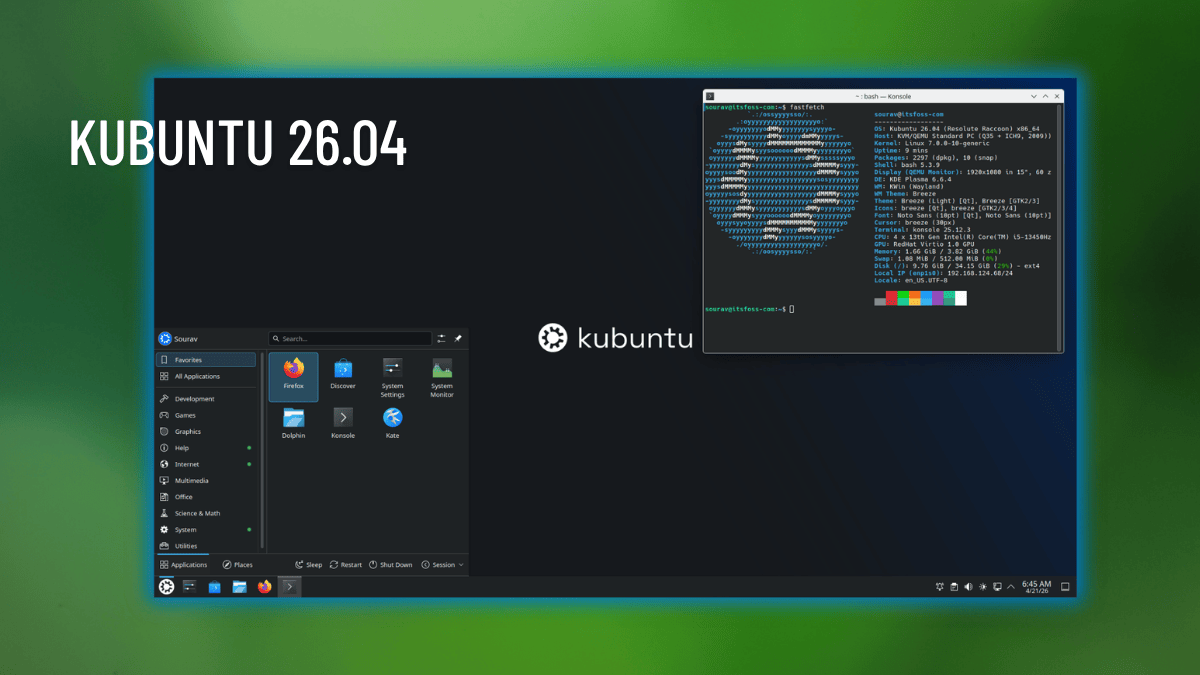Viewport: 1200px width, 675px height.
Task: Open the Discover software center
Action: coord(343,376)
